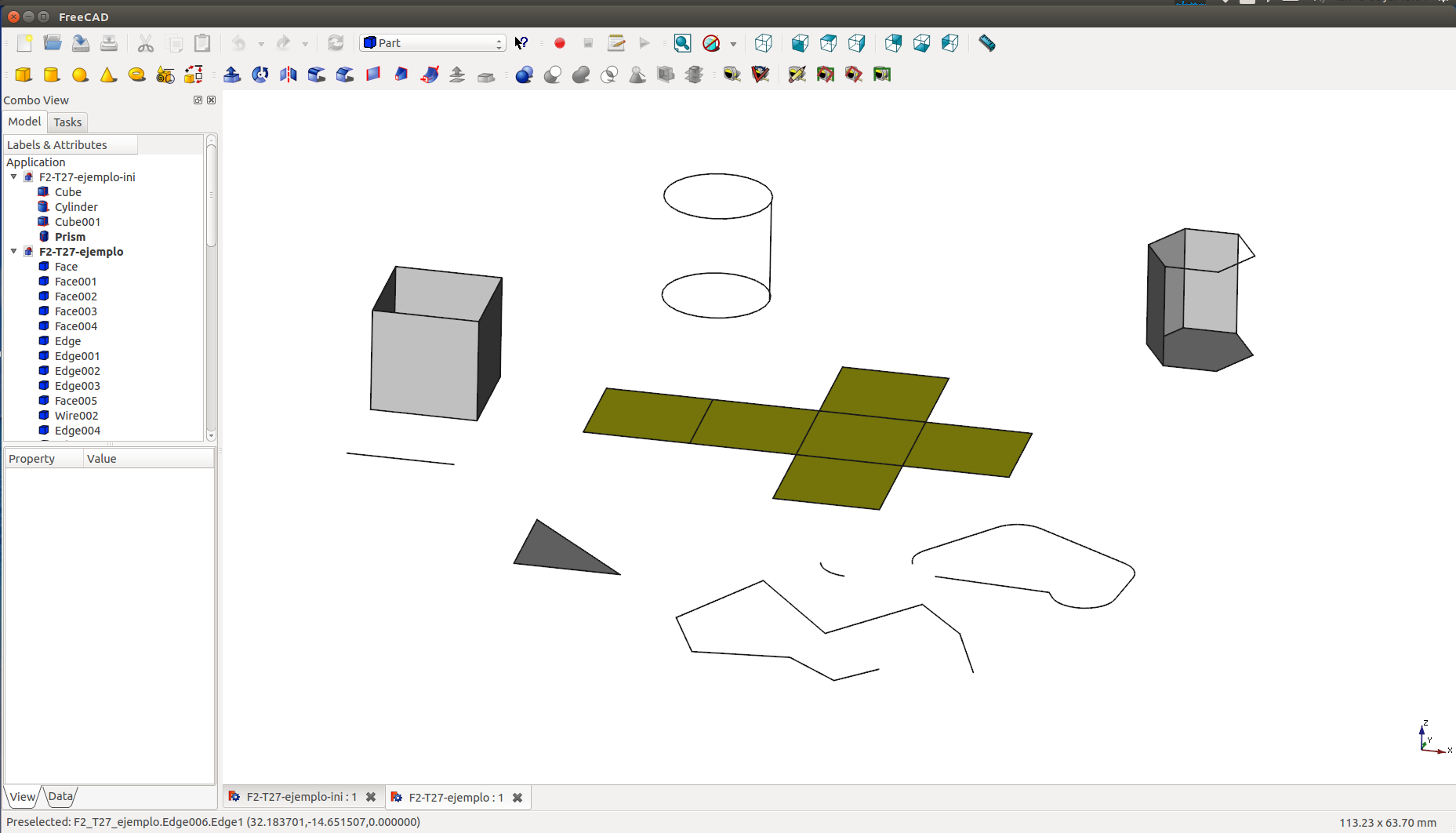Choose the Mirror tool in the toolbar
The height and width of the screenshot is (833, 1456).
coord(289,75)
